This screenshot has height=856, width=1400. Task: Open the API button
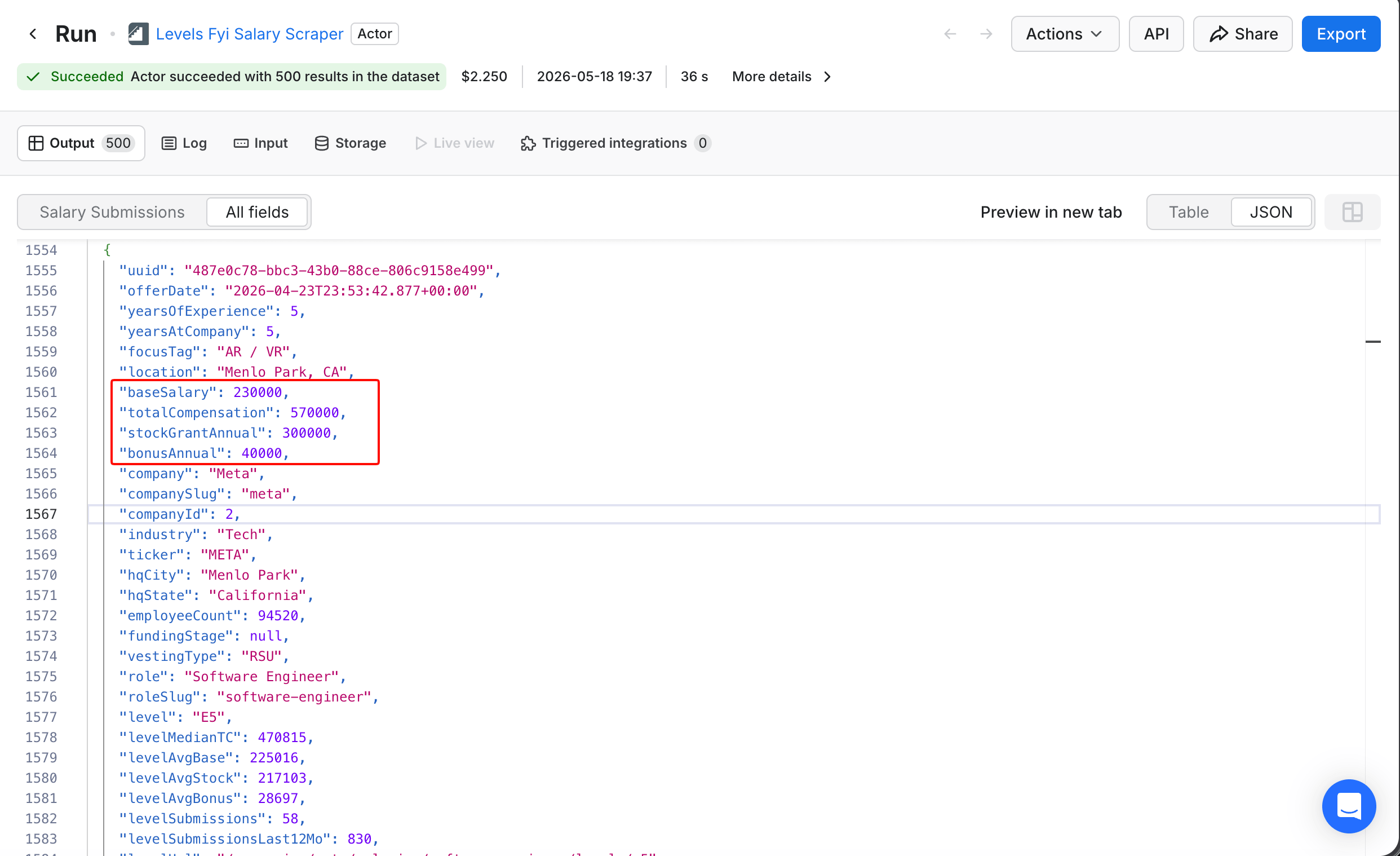(x=1157, y=34)
